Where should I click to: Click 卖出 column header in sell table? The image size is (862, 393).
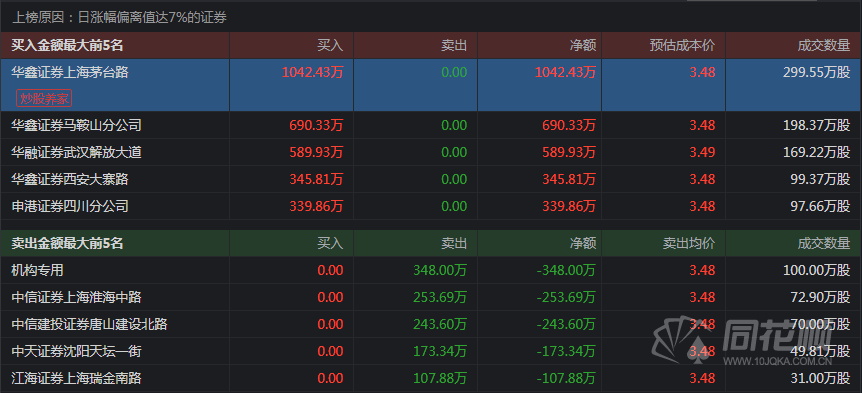[454, 243]
